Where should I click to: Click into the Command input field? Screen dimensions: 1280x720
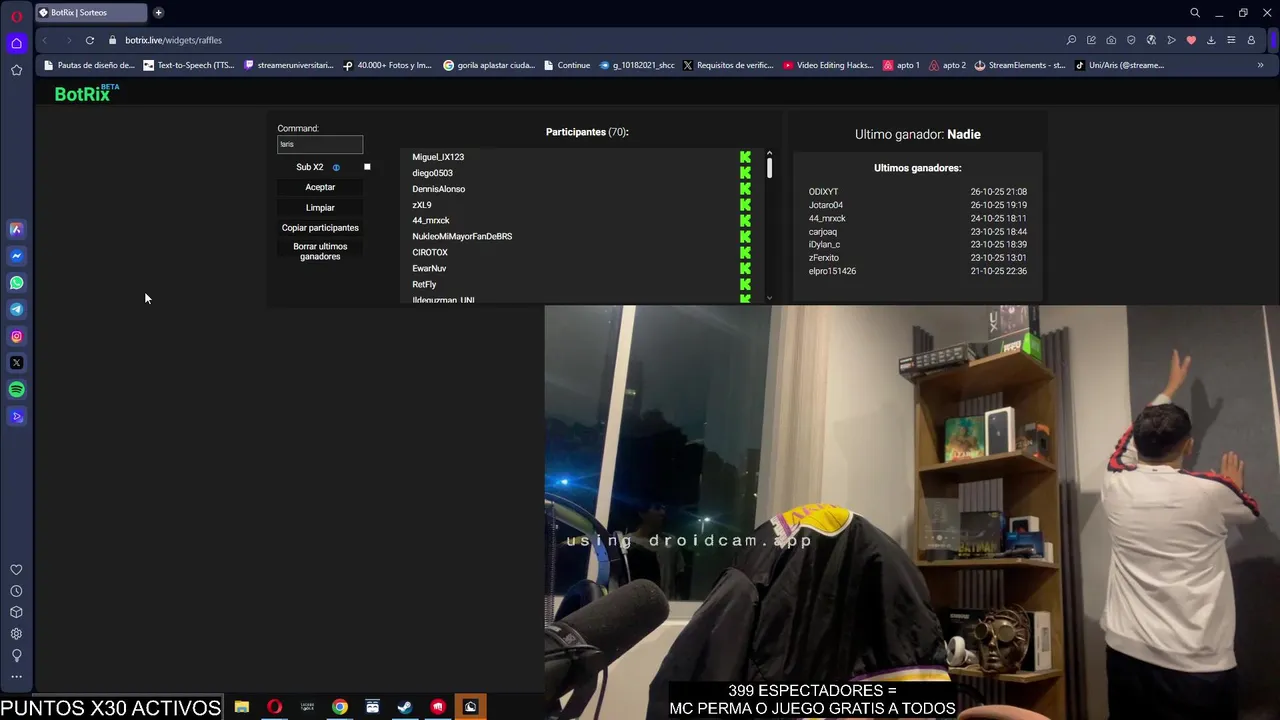(x=320, y=144)
